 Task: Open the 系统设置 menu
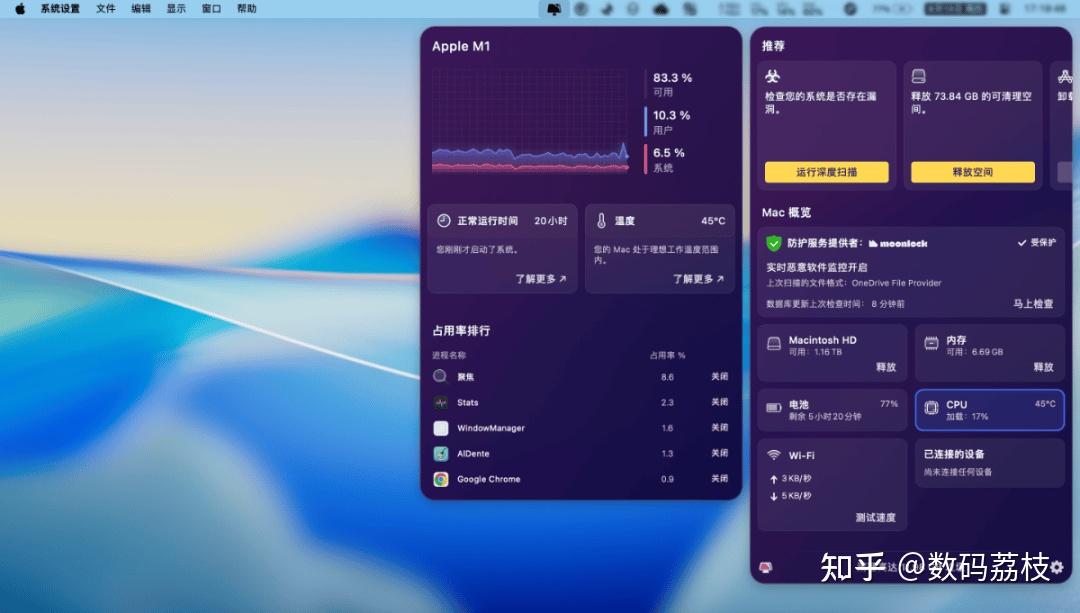[x=60, y=9]
